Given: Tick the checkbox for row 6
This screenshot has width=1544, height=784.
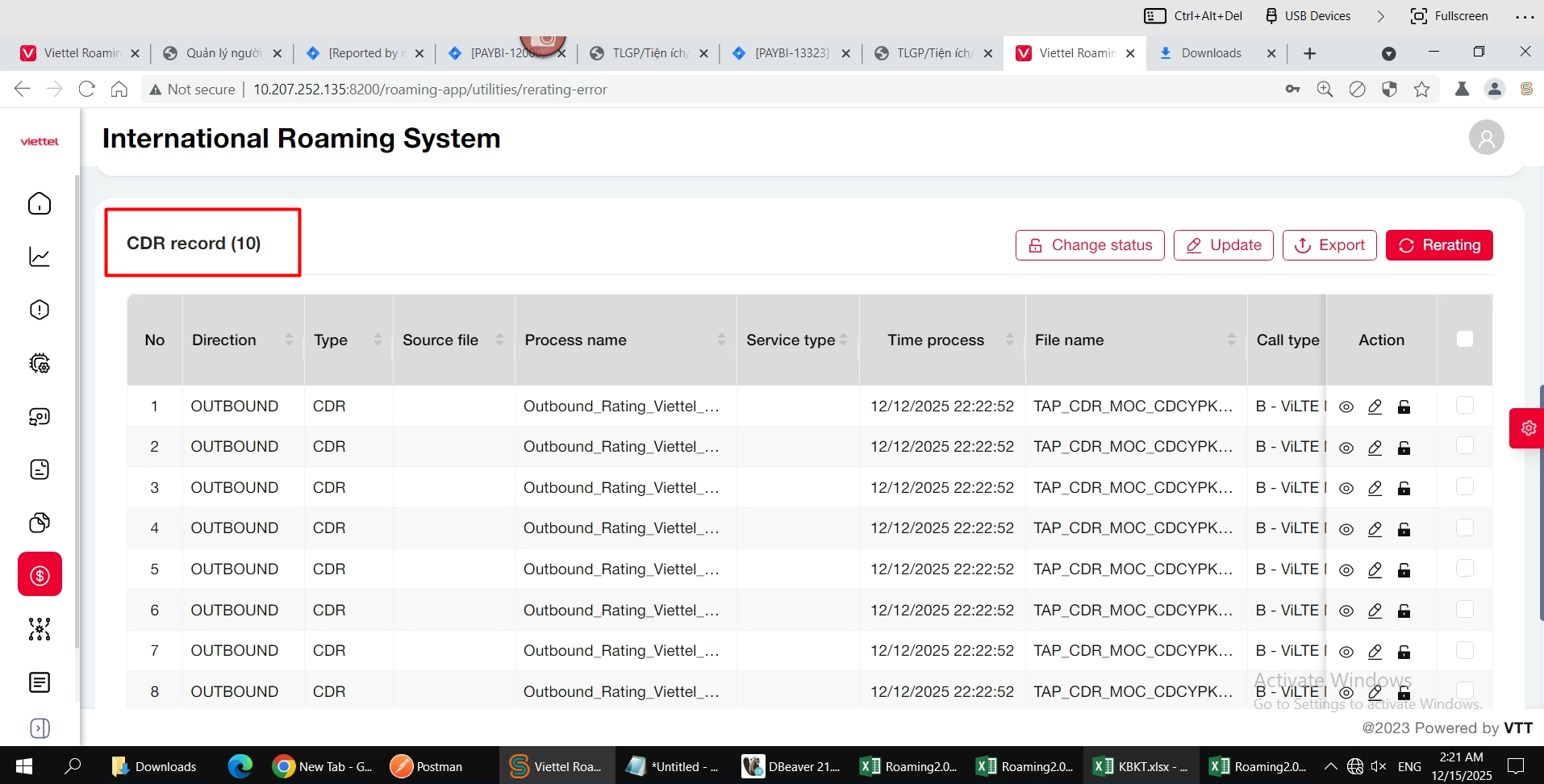Looking at the screenshot, I should [1464, 610].
